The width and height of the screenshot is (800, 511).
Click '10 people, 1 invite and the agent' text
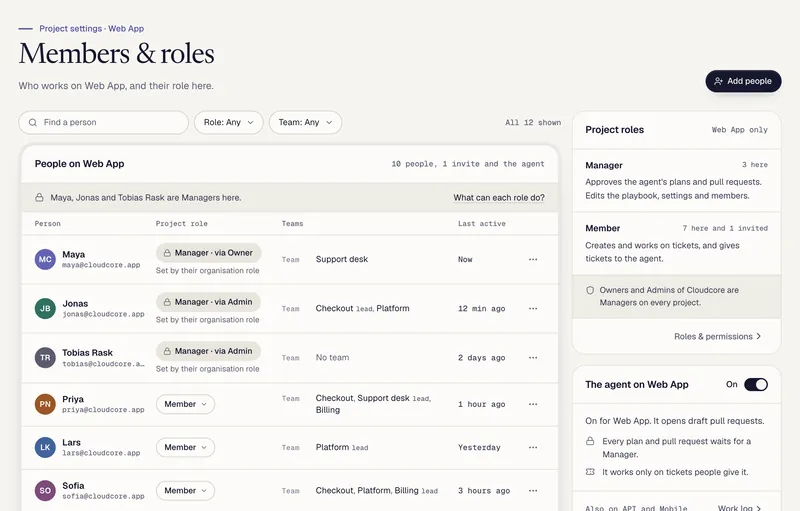pyautogui.click(x=468, y=164)
